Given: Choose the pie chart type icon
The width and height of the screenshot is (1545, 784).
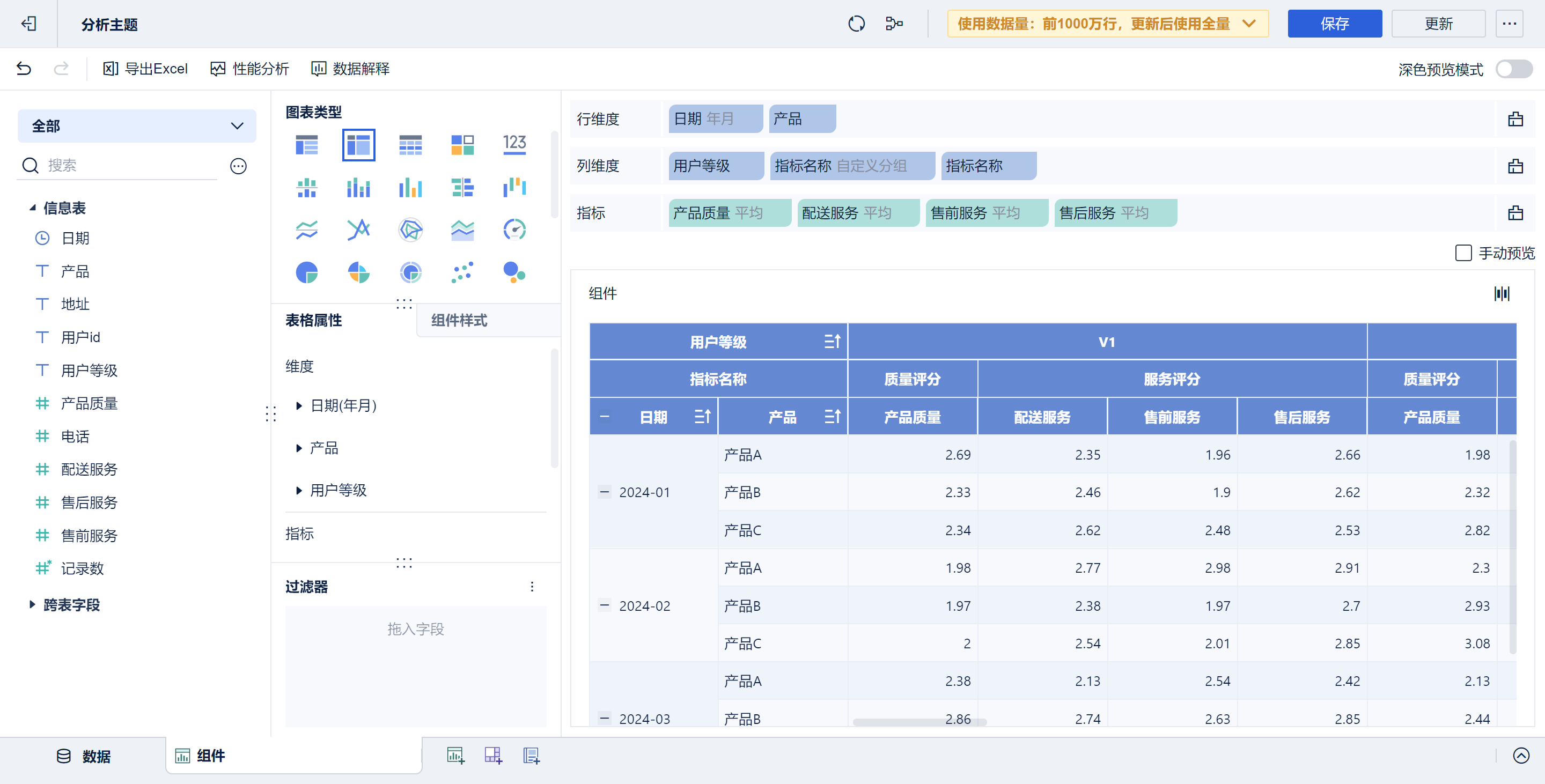Looking at the screenshot, I should pyautogui.click(x=306, y=273).
